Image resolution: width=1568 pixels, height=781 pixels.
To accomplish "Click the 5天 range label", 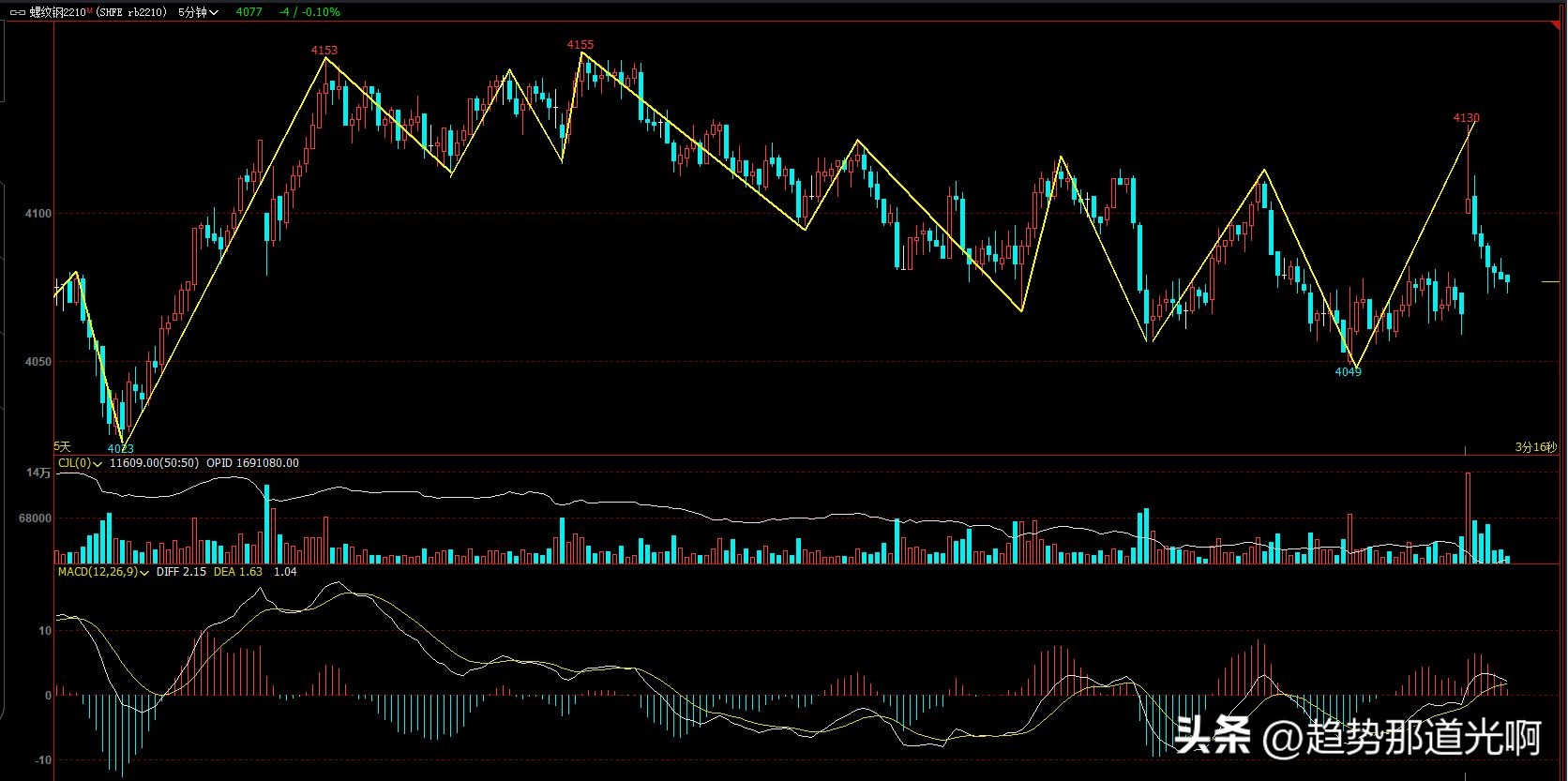I will point(62,447).
